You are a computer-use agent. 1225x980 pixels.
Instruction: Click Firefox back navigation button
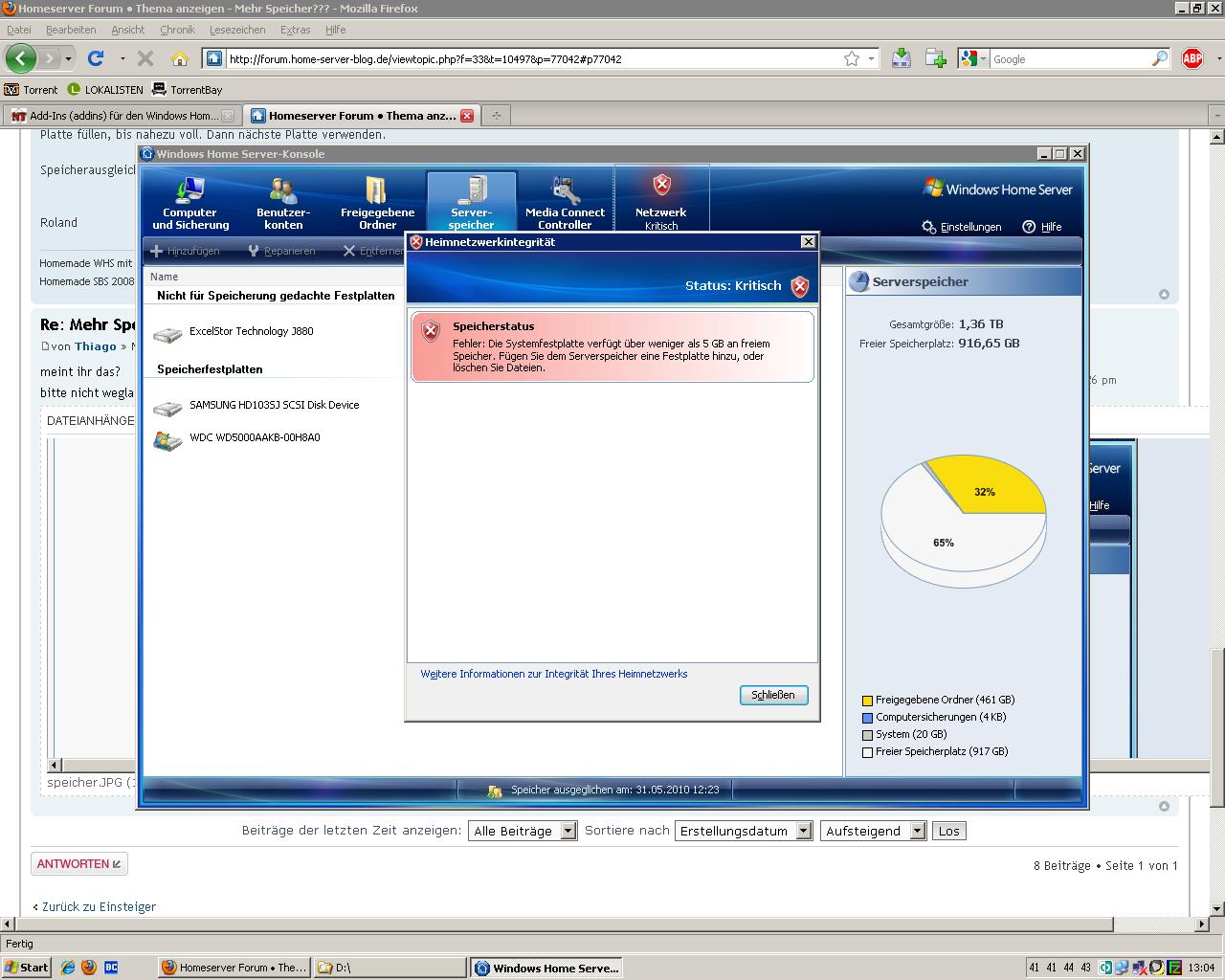(21, 58)
